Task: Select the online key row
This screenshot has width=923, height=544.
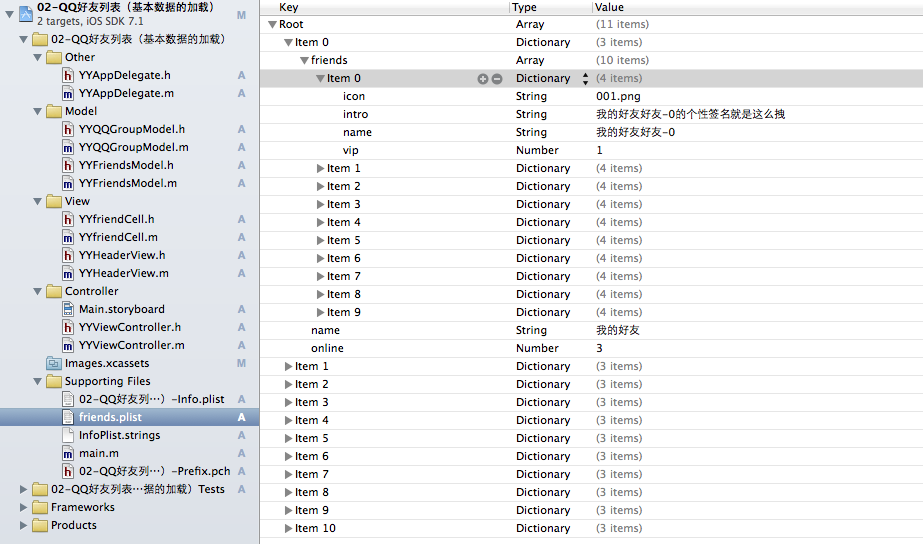Action: coord(327,348)
